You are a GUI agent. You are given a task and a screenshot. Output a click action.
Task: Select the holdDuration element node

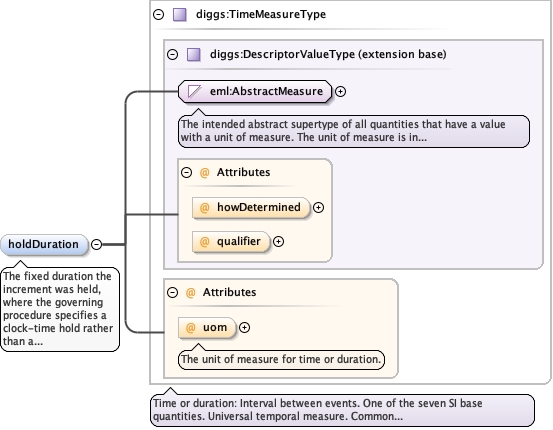[44, 244]
